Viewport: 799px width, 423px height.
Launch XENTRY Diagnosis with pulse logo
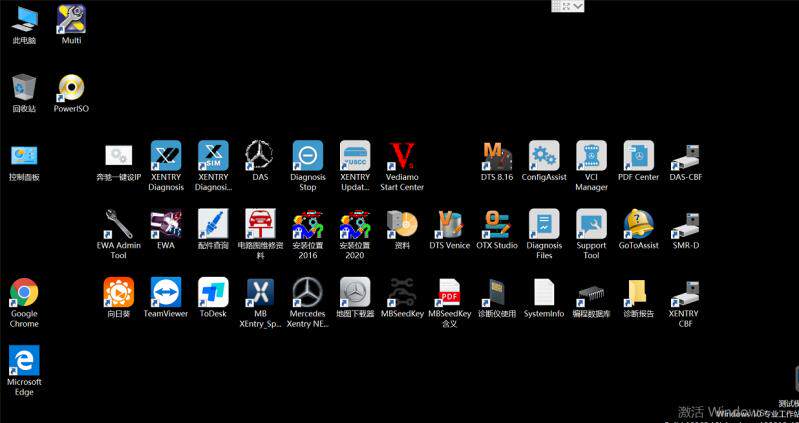pyautogui.click(x=166, y=155)
